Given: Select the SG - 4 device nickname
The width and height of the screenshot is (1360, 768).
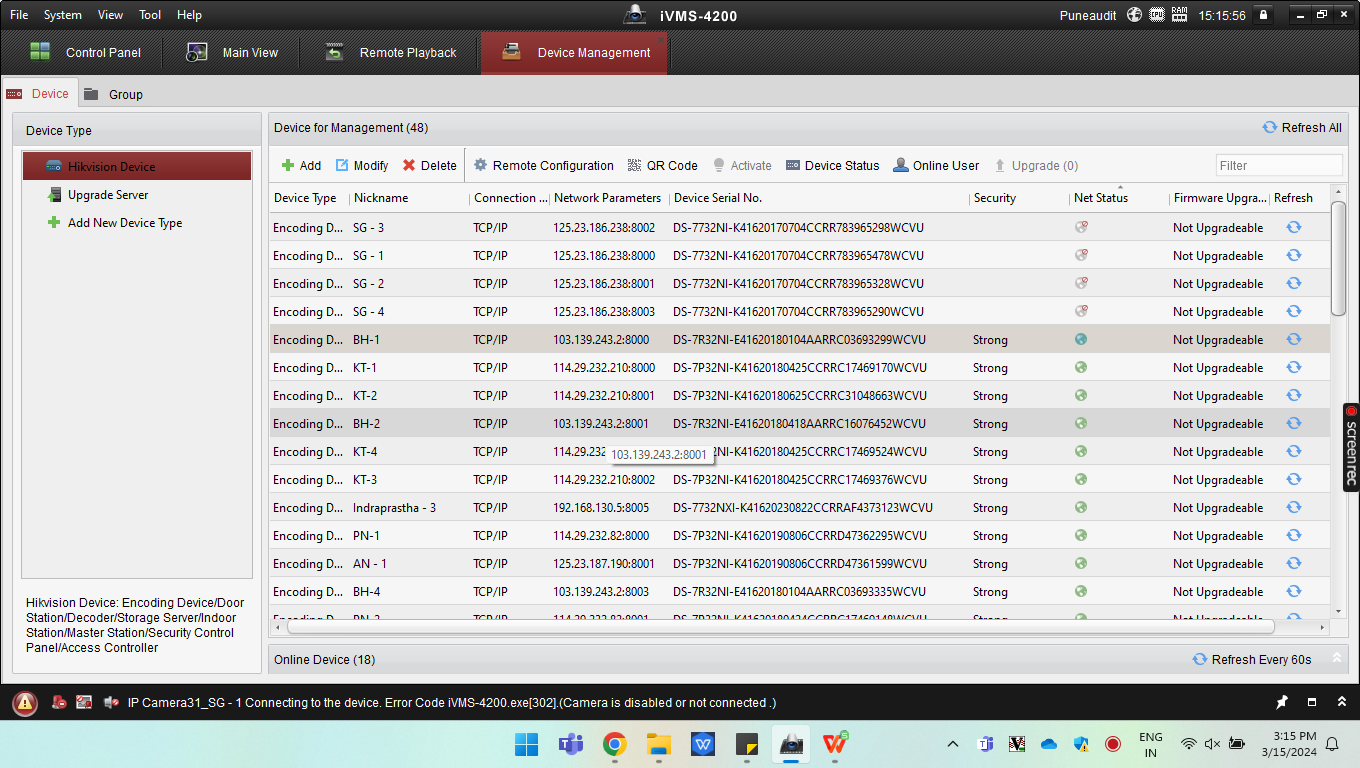Looking at the screenshot, I should point(369,312).
